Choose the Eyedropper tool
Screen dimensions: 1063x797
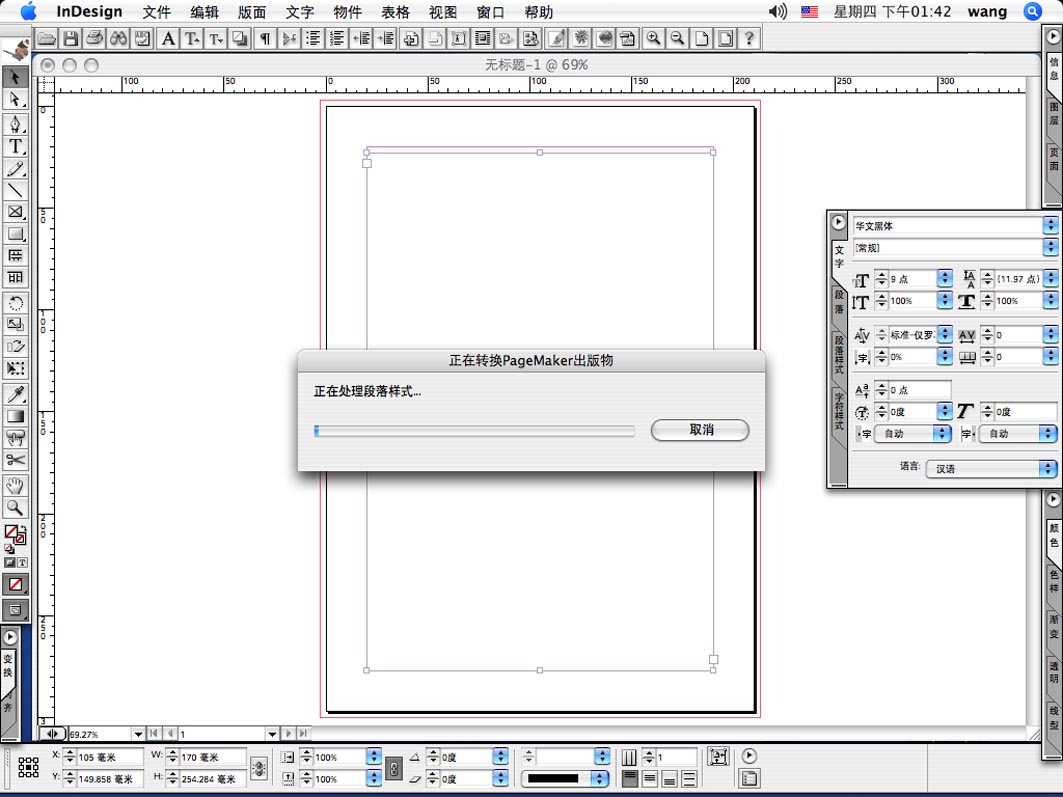point(15,394)
